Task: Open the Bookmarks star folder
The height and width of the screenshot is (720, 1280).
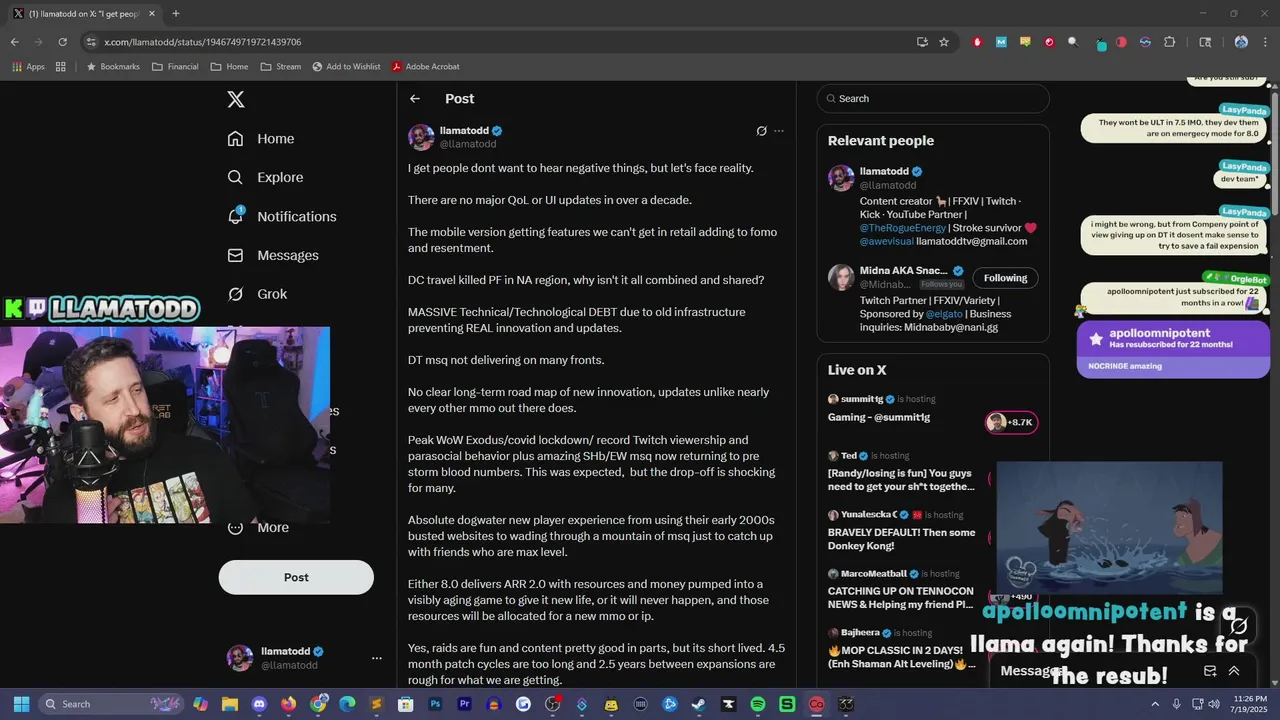Action: coord(113,67)
